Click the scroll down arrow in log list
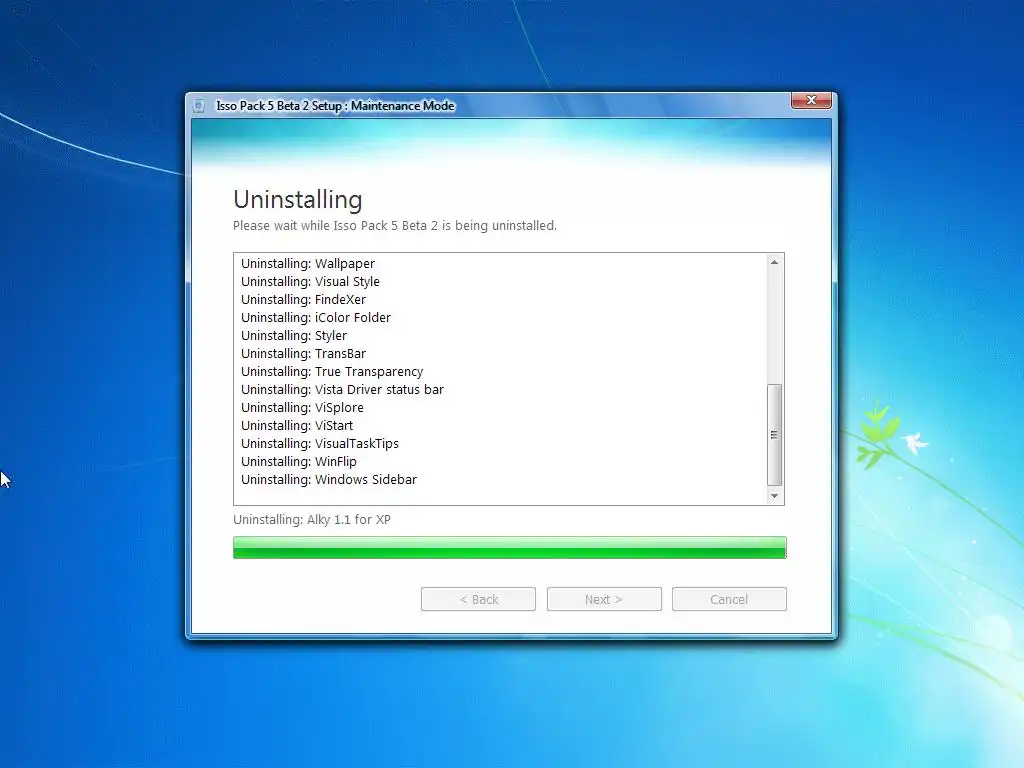Image resolution: width=1024 pixels, height=768 pixels. [774, 496]
